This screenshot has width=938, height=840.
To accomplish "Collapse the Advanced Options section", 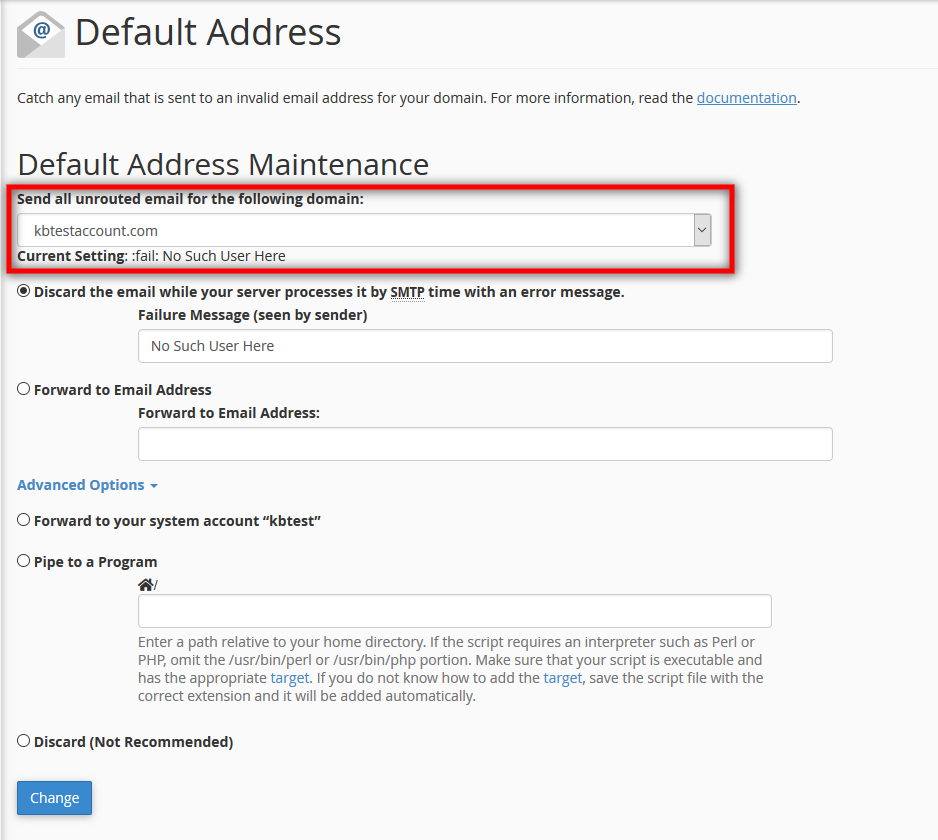I will pos(87,485).
